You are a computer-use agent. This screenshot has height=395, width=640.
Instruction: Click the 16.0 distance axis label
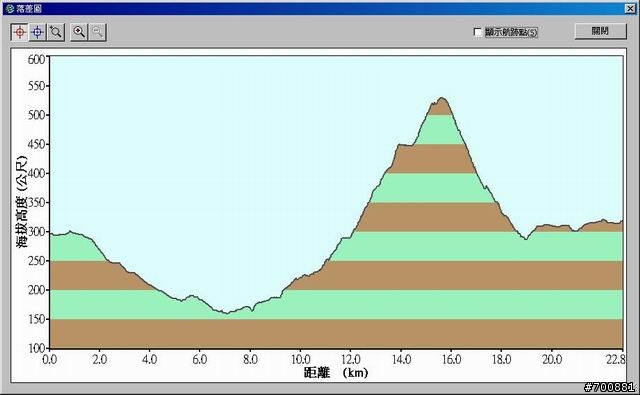point(451,359)
